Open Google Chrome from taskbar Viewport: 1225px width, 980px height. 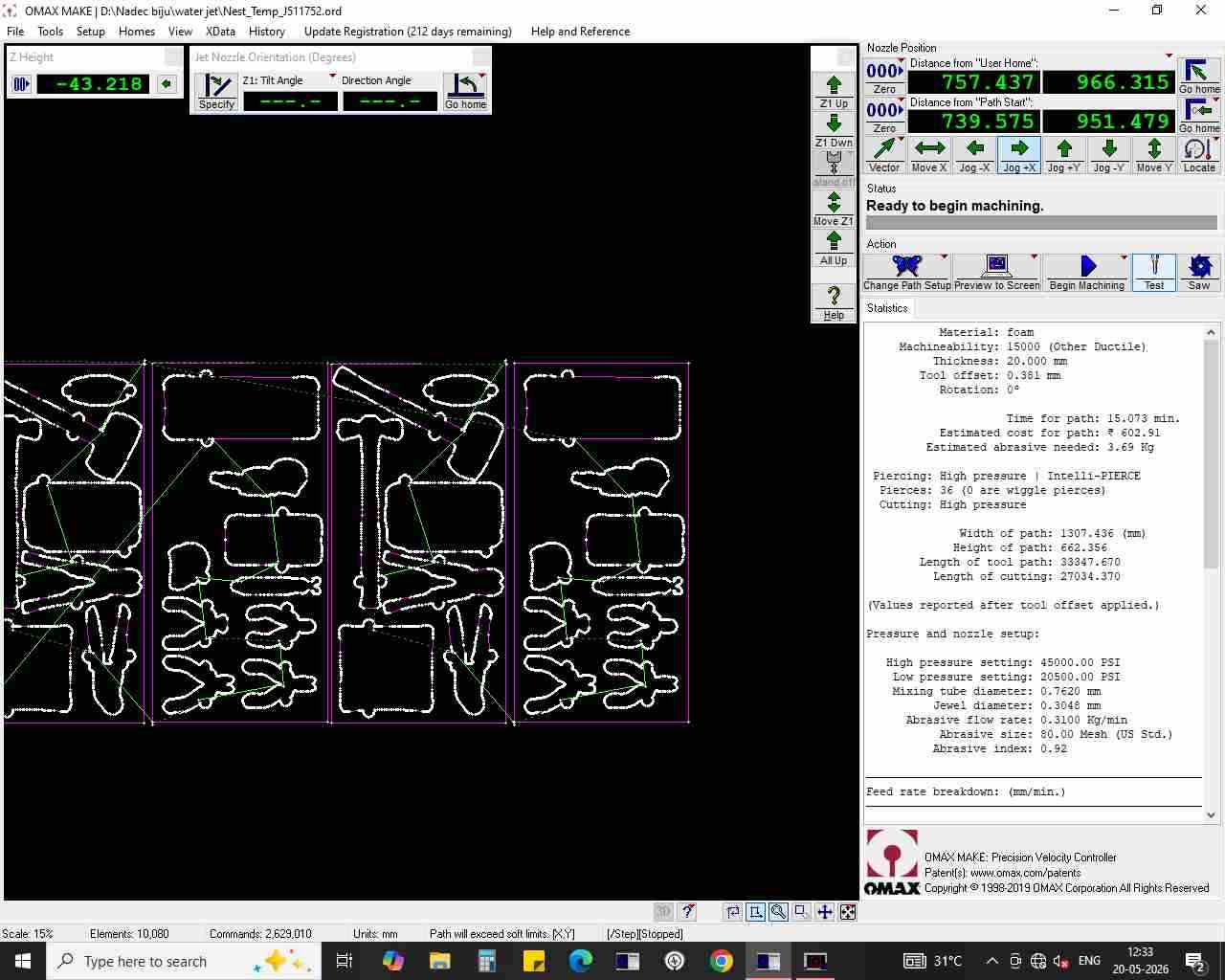click(722, 961)
